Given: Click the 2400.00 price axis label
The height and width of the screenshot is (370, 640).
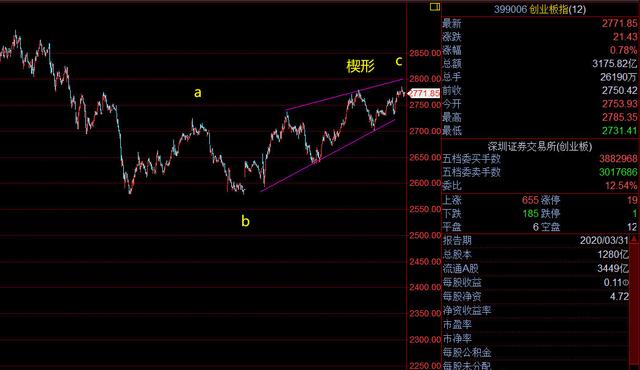Looking at the screenshot, I should (x=425, y=288).
